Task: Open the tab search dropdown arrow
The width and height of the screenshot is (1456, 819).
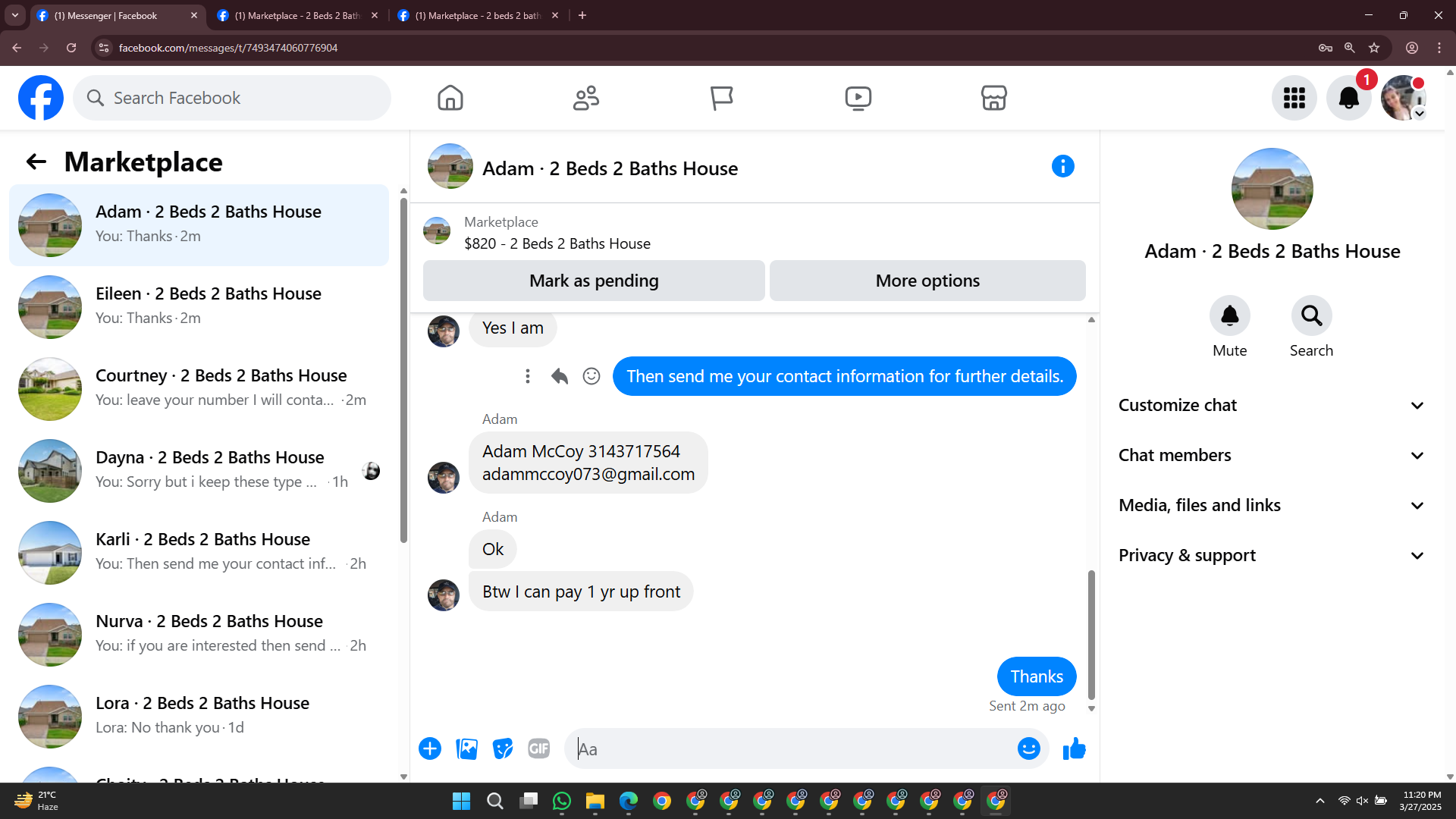Action: pyautogui.click(x=15, y=15)
